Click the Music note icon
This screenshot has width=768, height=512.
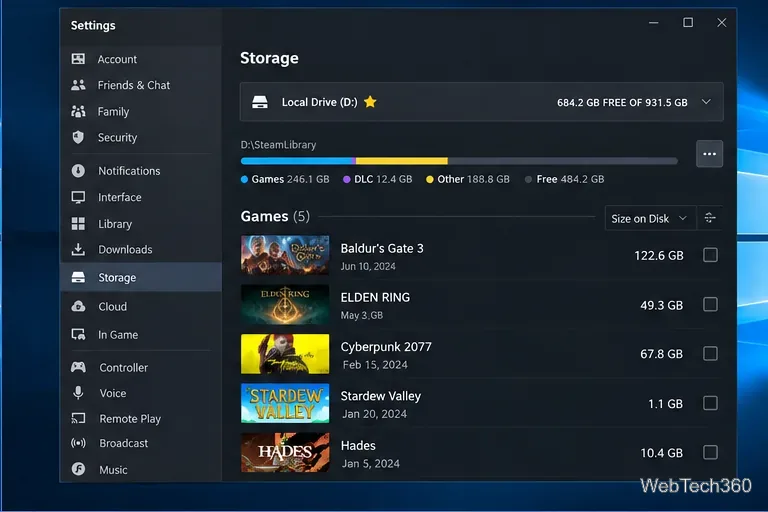click(78, 469)
